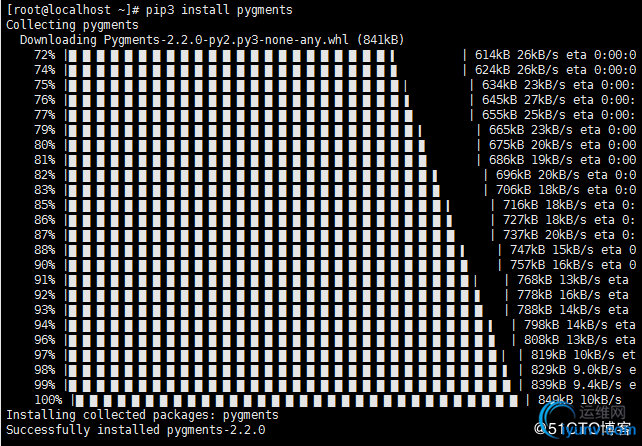Click the '716kB 18kB/s' download status
This screenshot has width=642, height=446.
coord(544,205)
